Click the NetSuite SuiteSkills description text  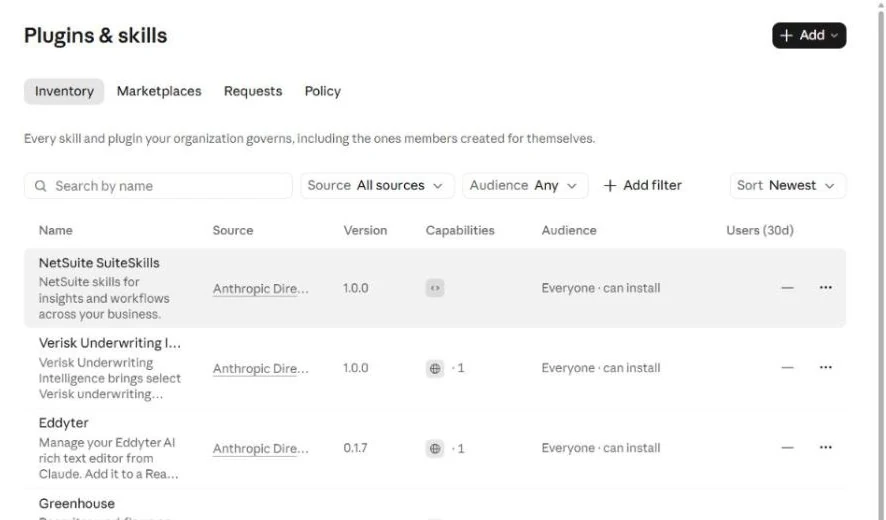(x=104, y=298)
